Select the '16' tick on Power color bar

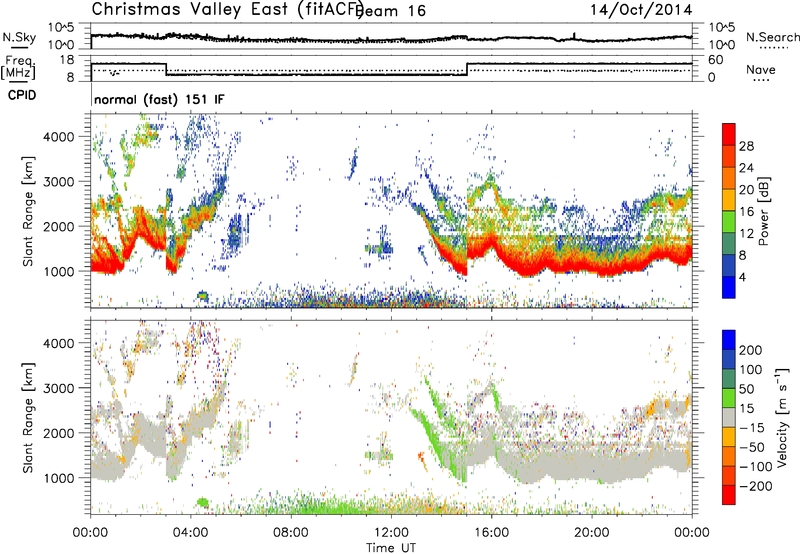click(x=746, y=211)
